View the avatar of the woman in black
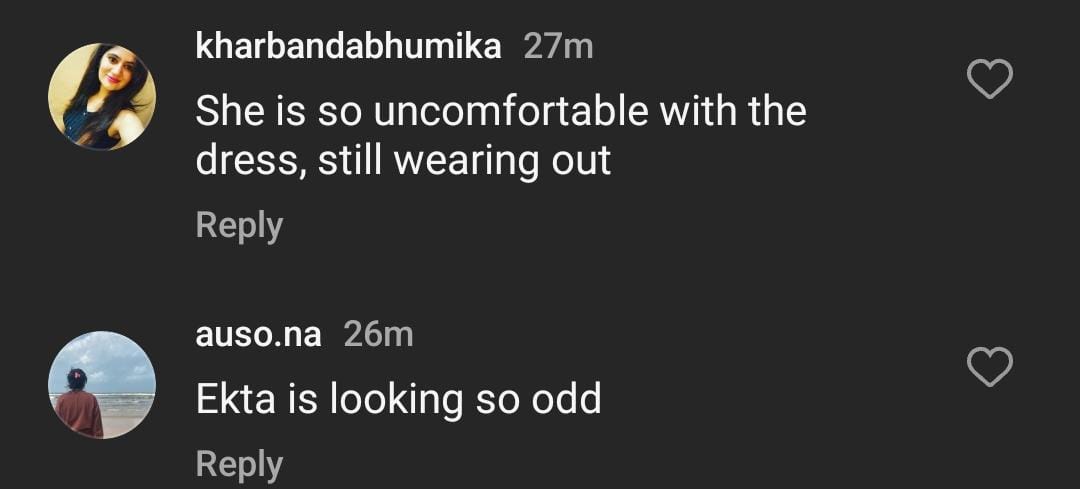The image size is (1080, 489). pyautogui.click(x=102, y=97)
